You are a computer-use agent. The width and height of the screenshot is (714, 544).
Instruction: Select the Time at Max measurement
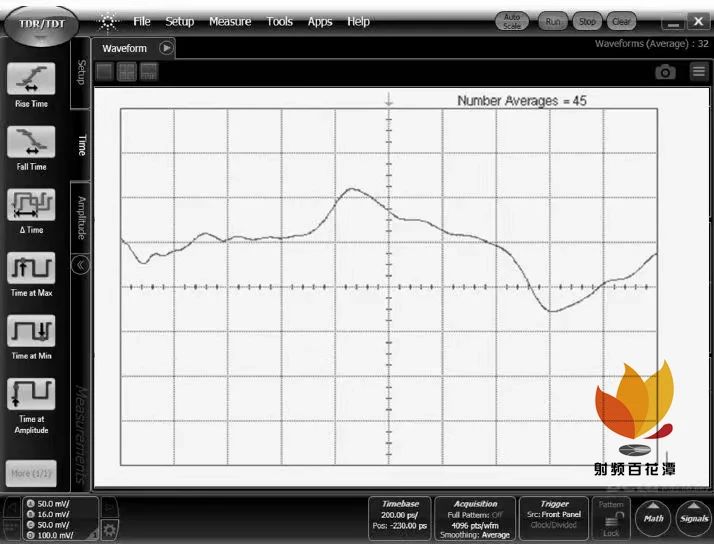[x=31, y=268]
